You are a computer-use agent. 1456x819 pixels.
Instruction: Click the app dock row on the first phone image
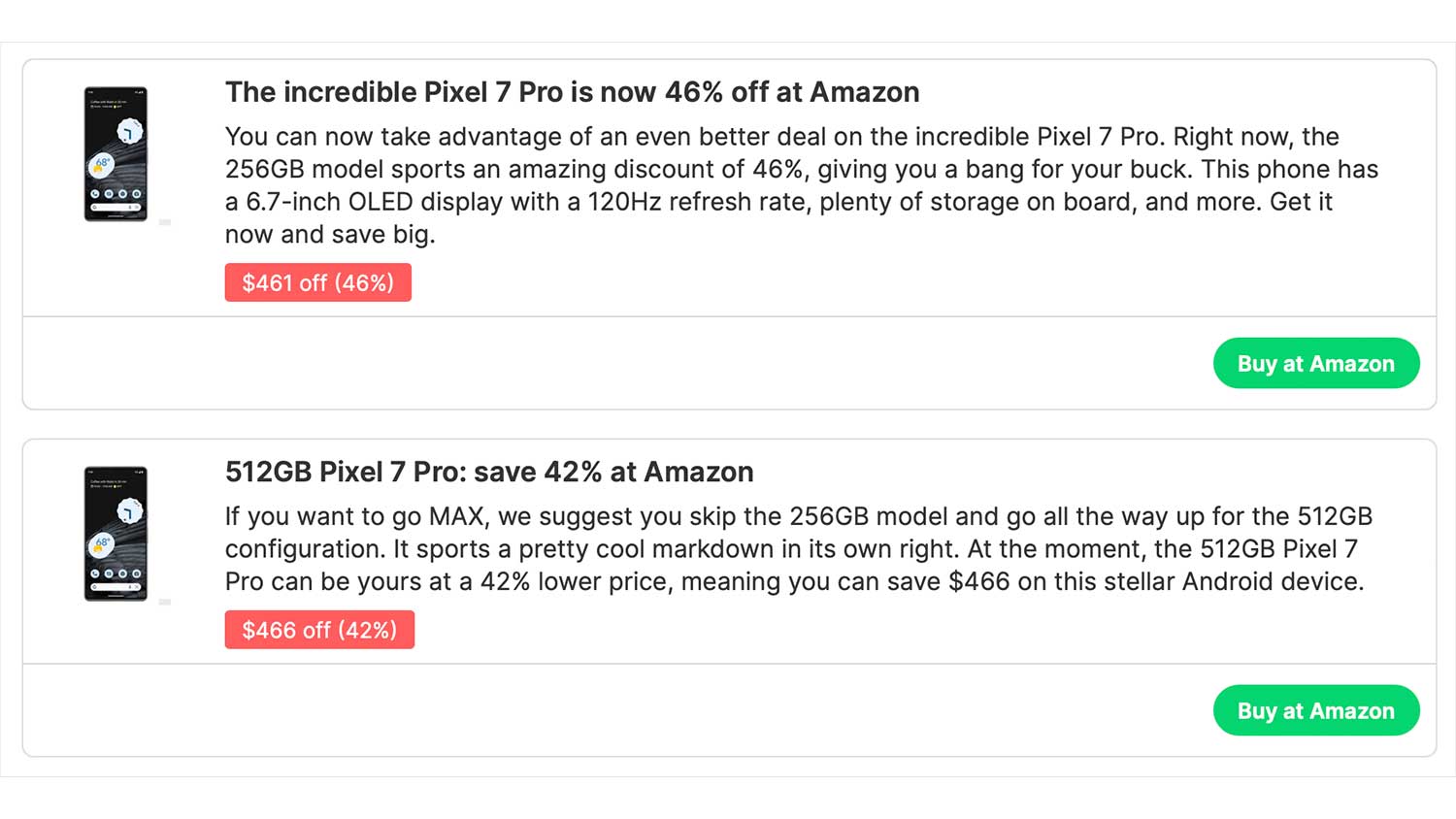pos(116,194)
